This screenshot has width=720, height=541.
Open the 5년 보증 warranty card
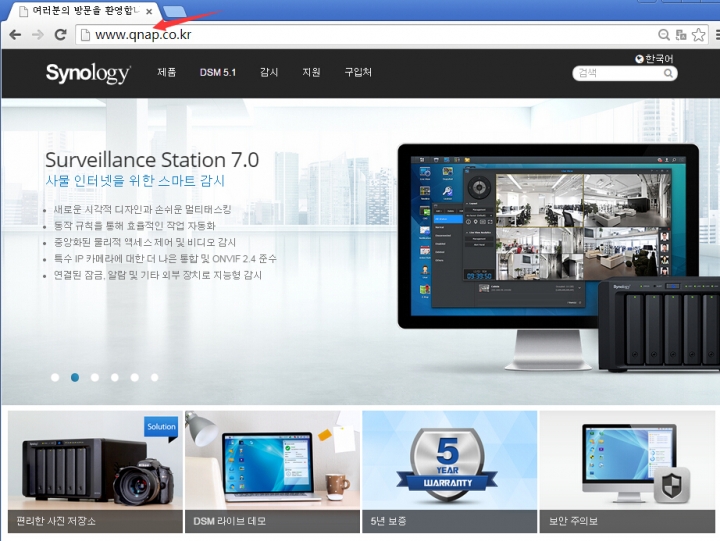coord(450,472)
